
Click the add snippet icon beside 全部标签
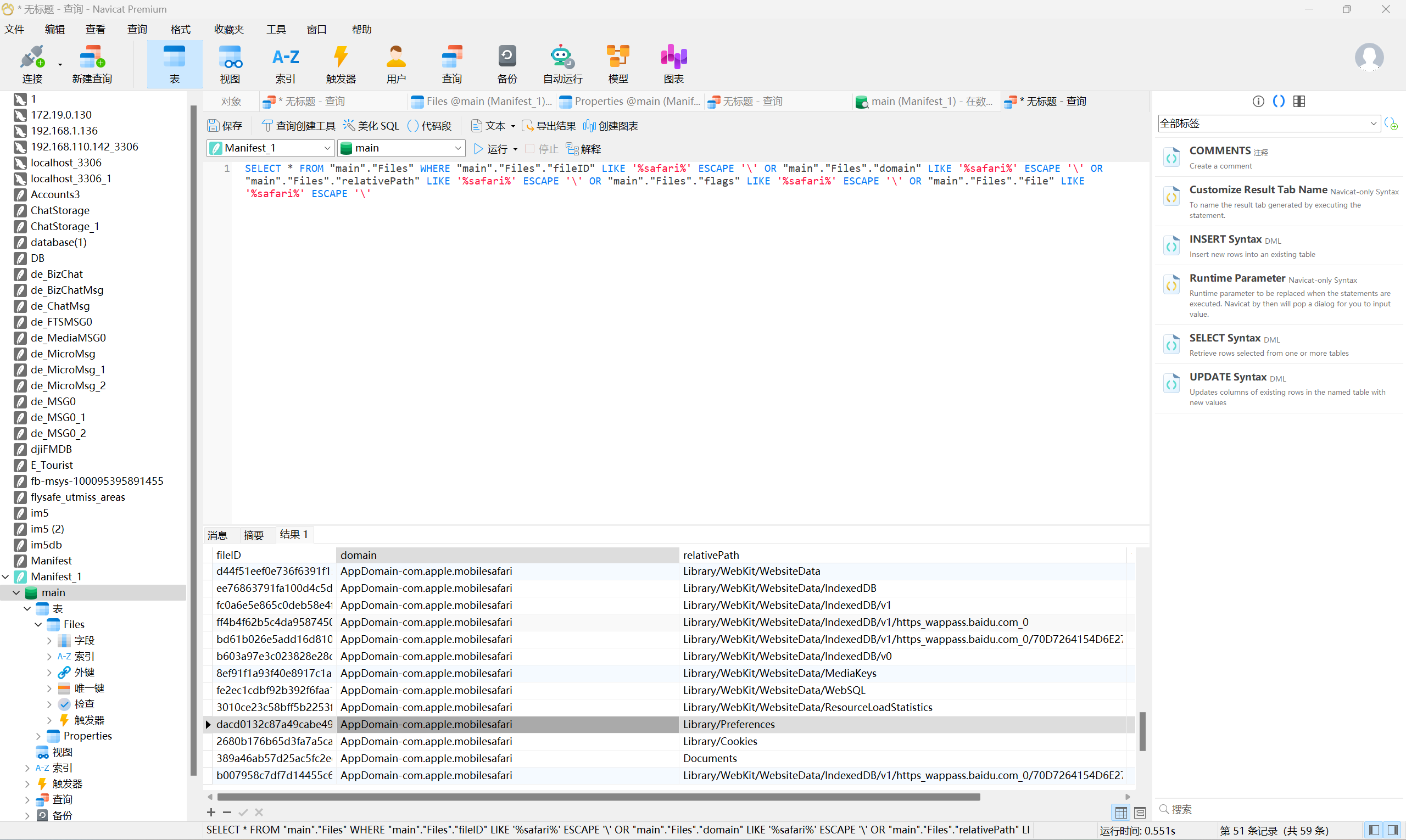pos(1391,124)
